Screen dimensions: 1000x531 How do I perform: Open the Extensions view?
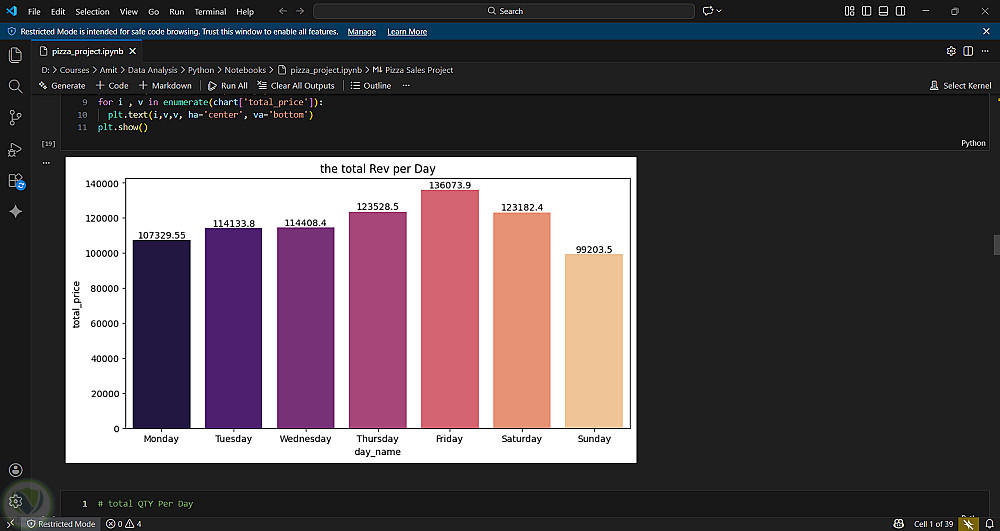pyautogui.click(x=15, y=181)
